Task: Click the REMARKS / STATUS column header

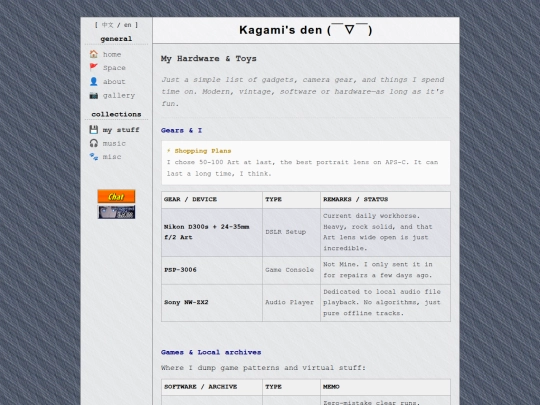Action: [385, 200]
